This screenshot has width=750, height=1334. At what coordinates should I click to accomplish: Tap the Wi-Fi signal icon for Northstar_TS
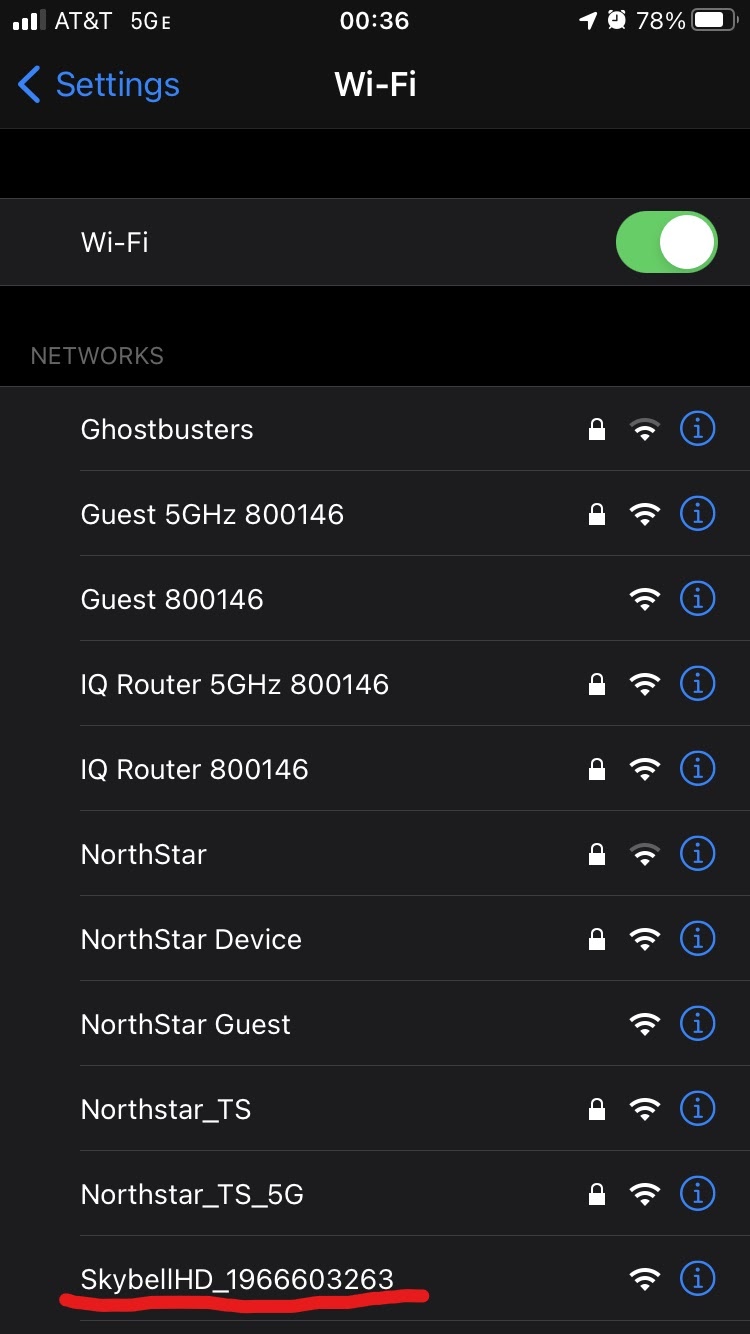(645, 1108)
